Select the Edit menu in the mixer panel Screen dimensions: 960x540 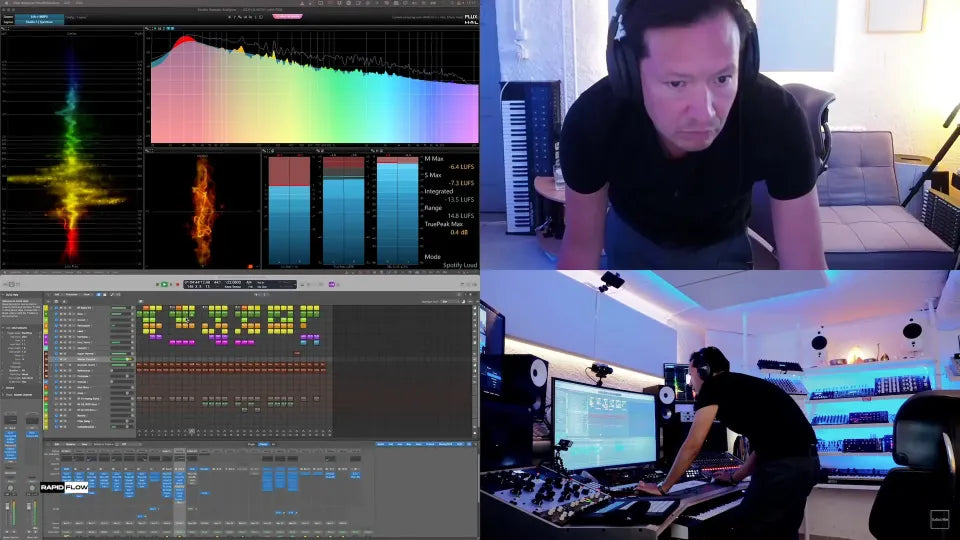click(56, 444)
